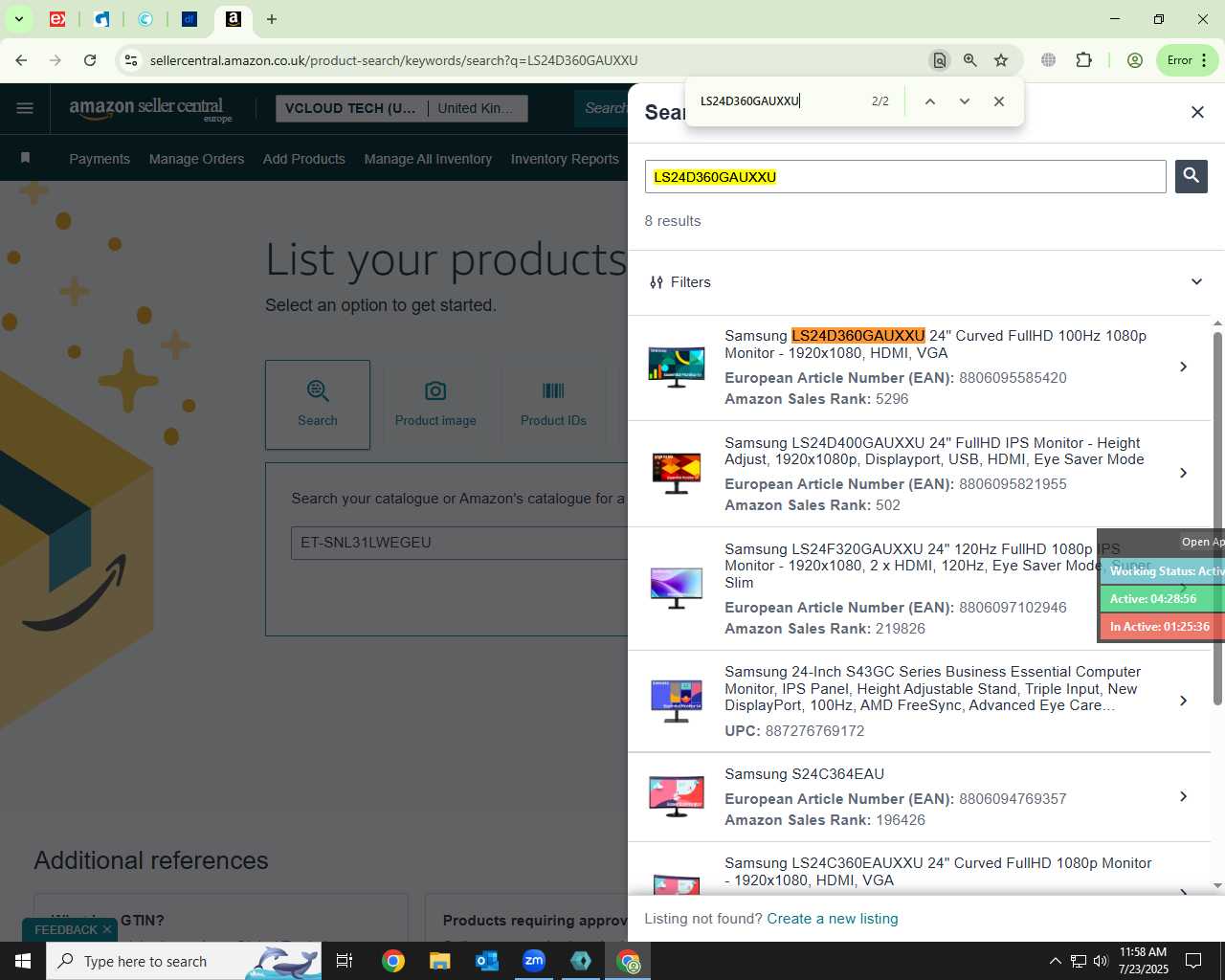The width and height of the screenshot is (1225, 980).
Task: Open the Payments menu
Action: (100, 159)
